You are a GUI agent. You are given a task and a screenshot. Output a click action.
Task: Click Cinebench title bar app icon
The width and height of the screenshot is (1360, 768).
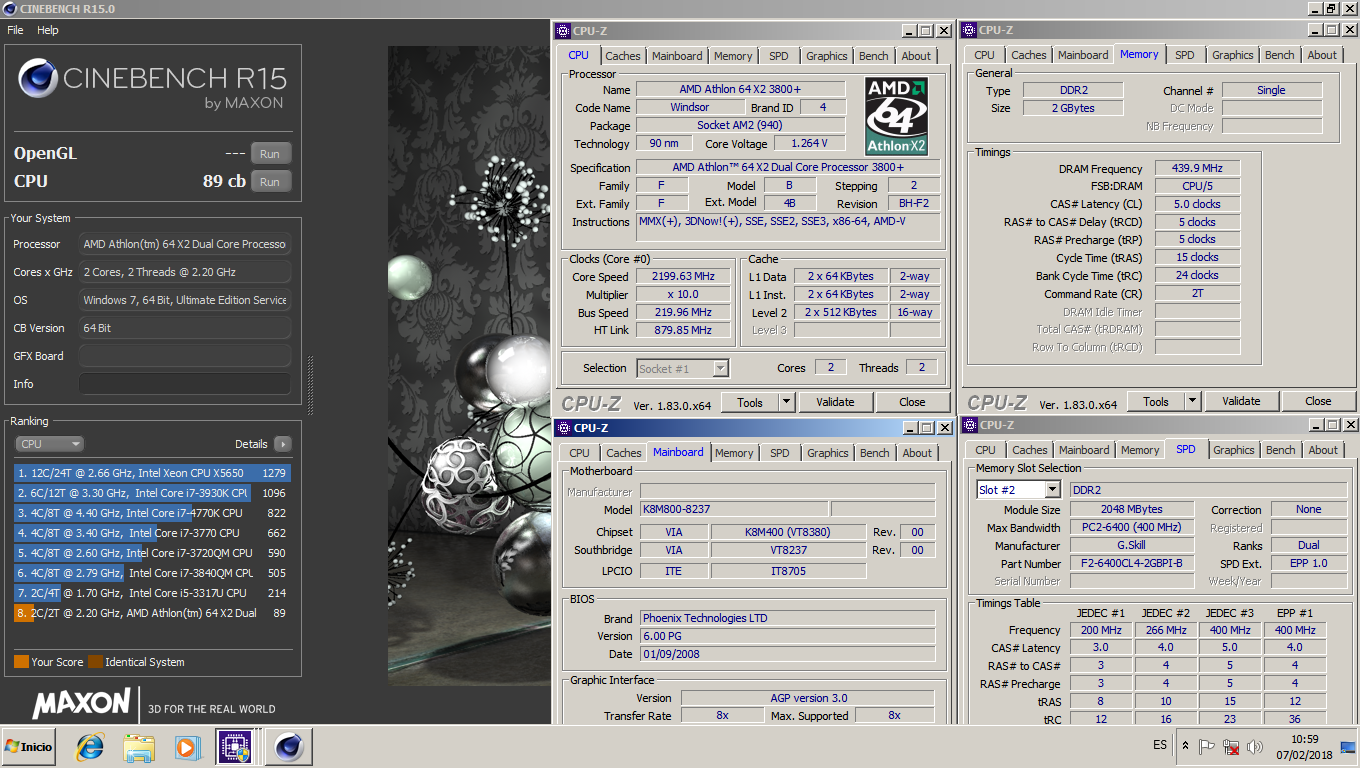(x=11, y=9)
